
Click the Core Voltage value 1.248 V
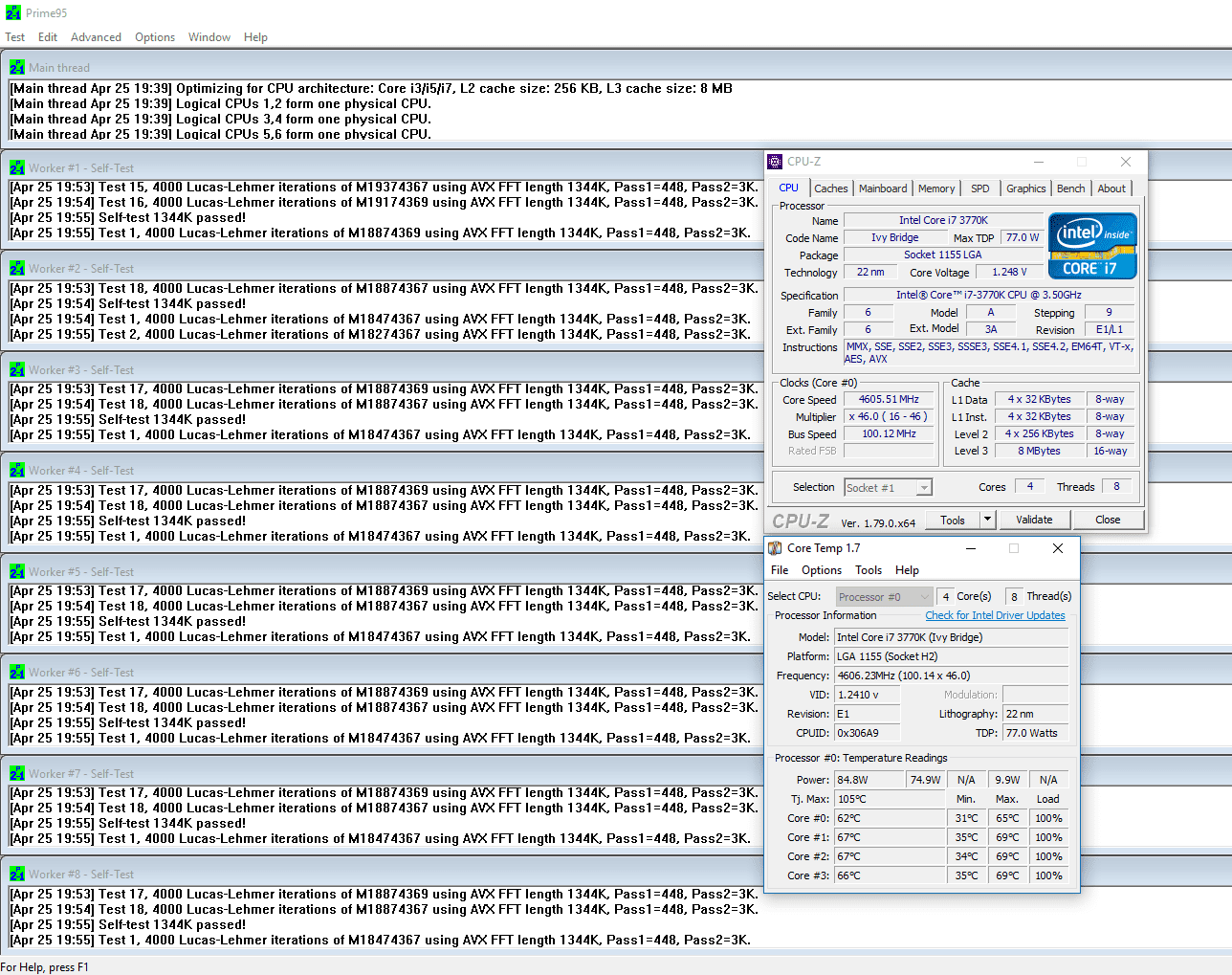(1009, 273)
